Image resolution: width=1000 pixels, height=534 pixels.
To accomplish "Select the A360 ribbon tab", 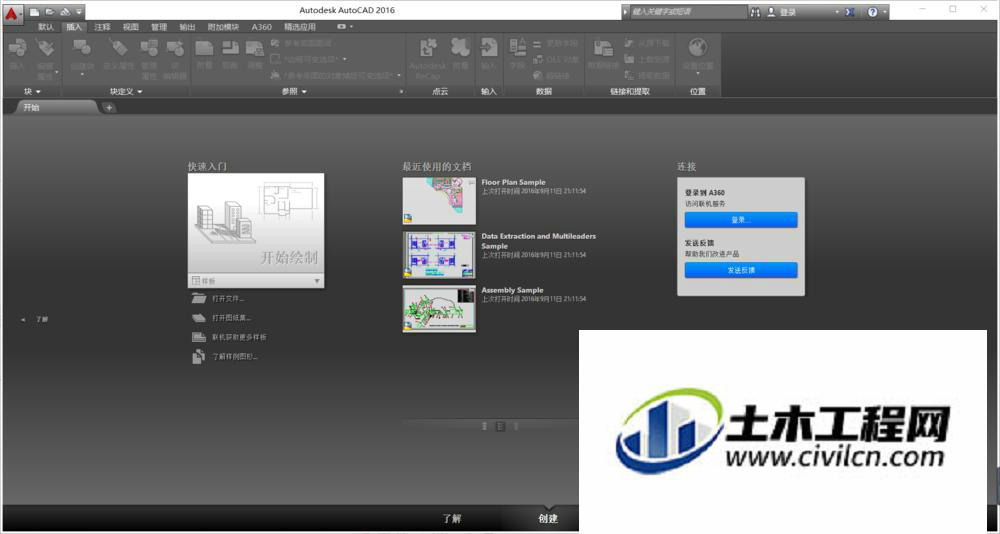I will pos(261,27).
